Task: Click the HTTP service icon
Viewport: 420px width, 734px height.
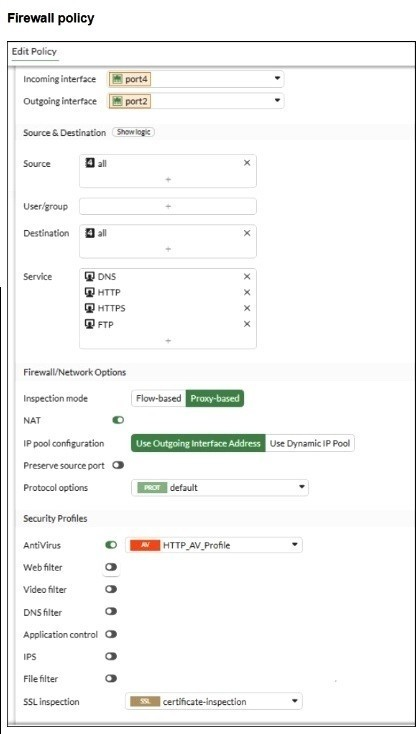Action: (x=89, y=292)
